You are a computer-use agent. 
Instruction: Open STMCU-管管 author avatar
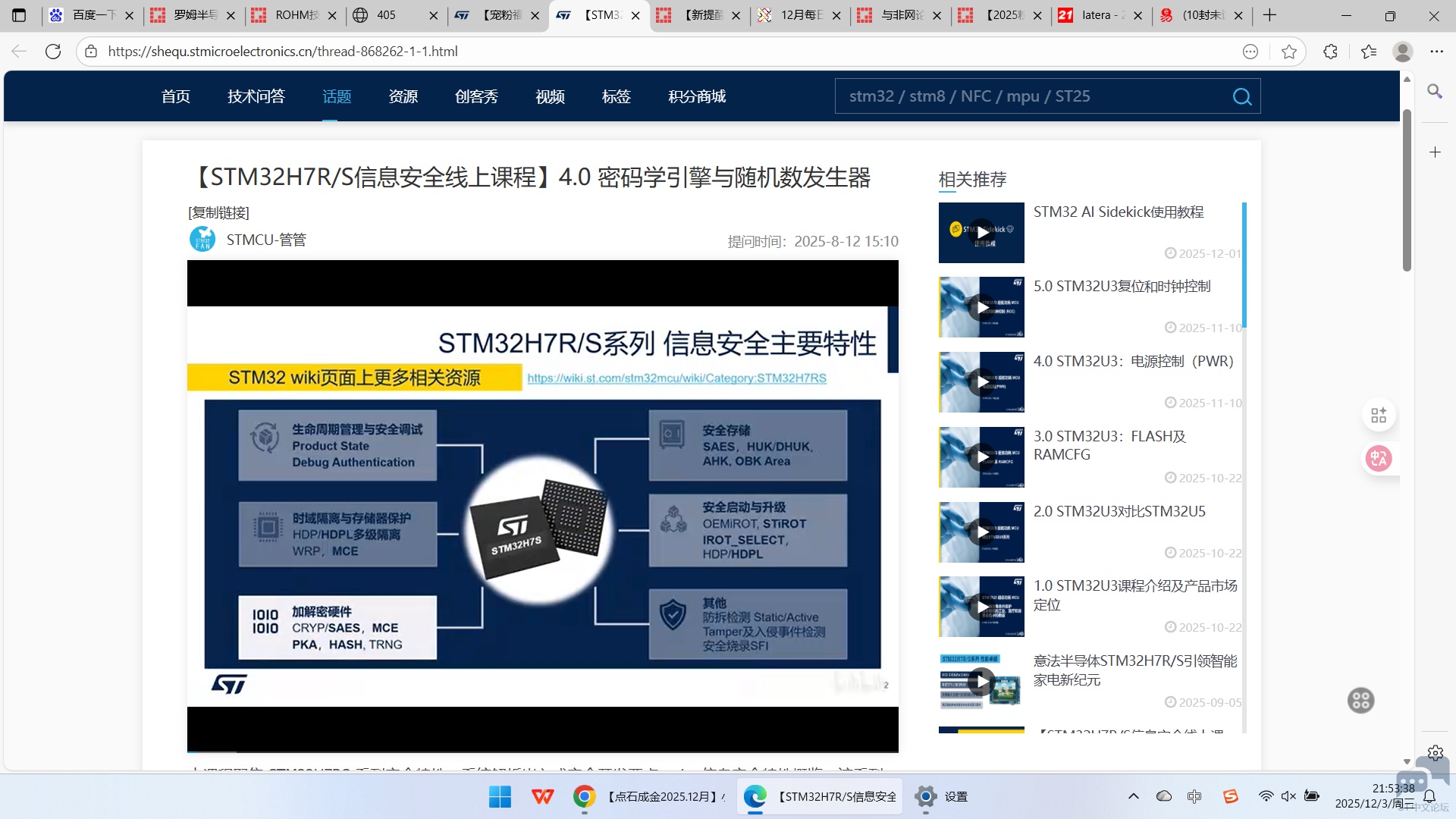point(202,240)
